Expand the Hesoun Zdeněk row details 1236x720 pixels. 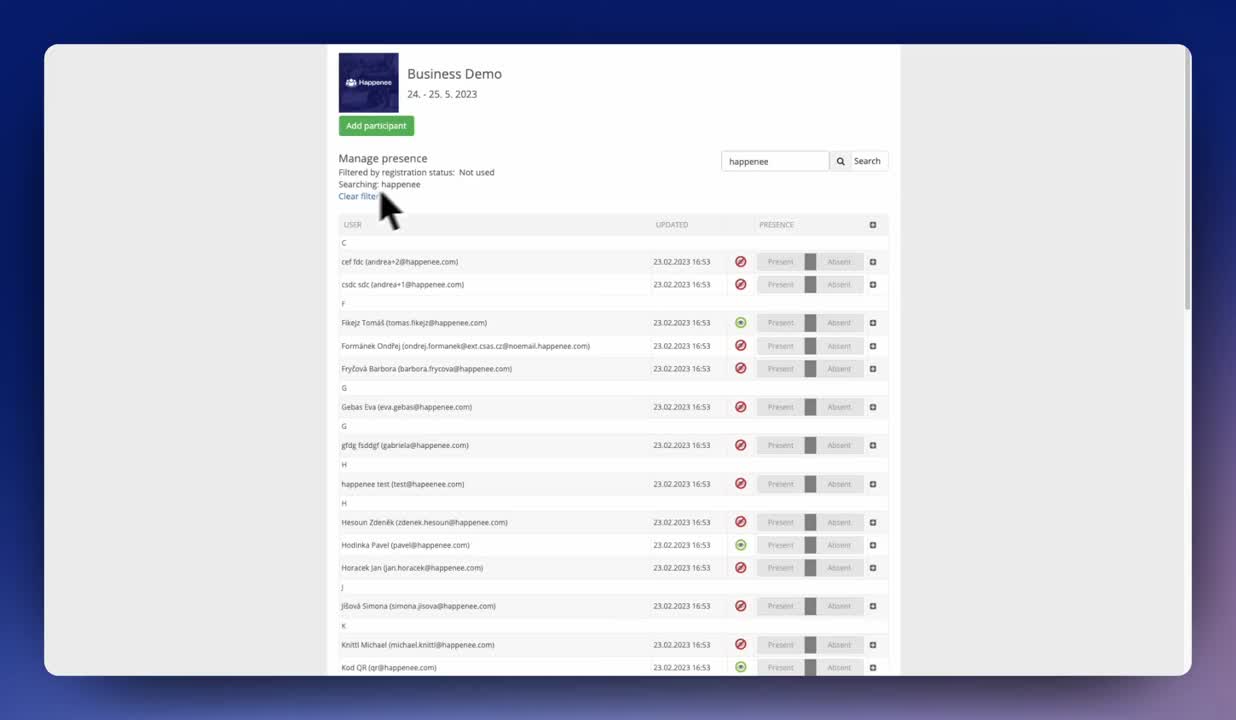873,523
